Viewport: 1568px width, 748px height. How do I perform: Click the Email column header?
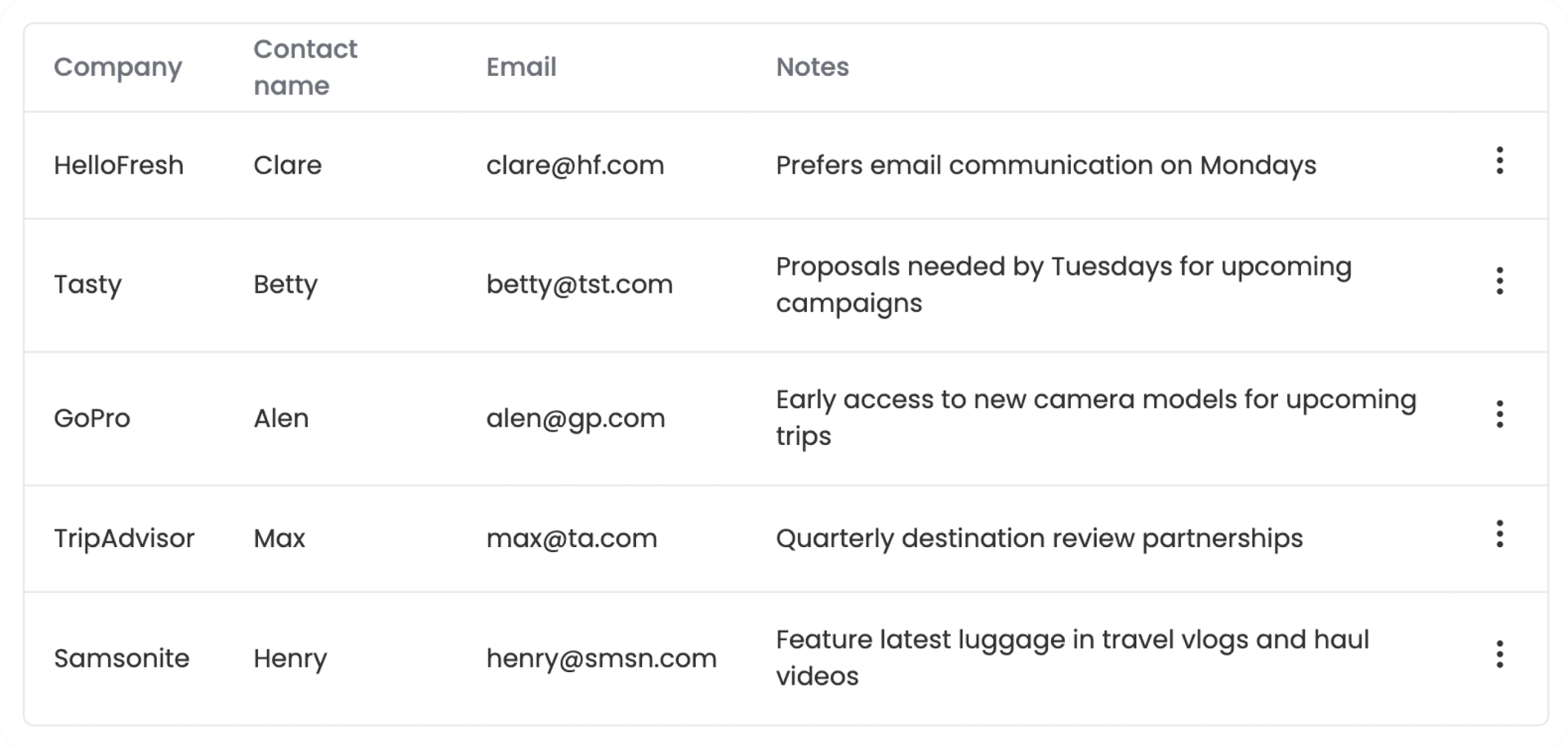pos(521,67)
